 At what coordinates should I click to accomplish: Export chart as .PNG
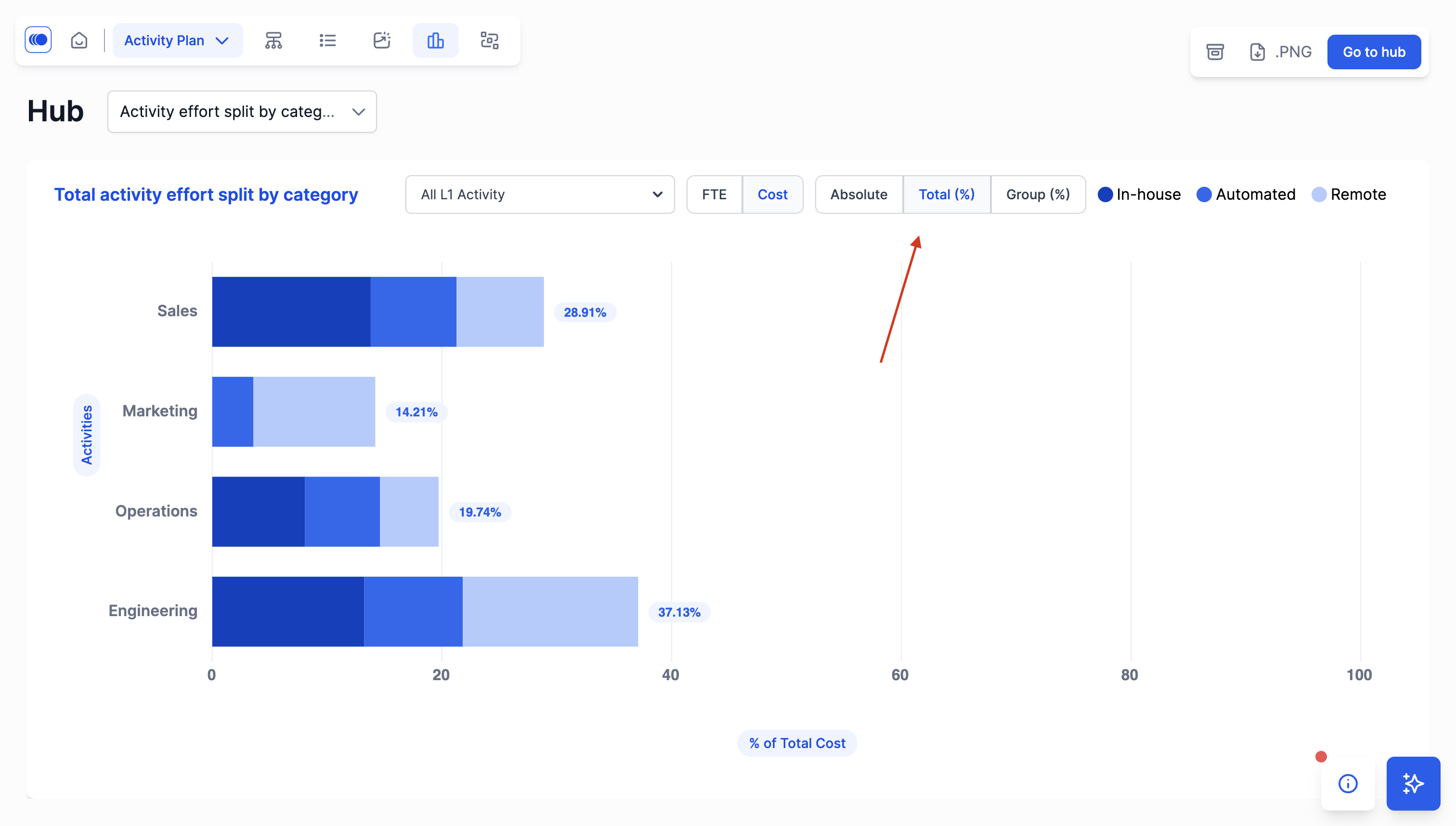tap(1281, 52)
